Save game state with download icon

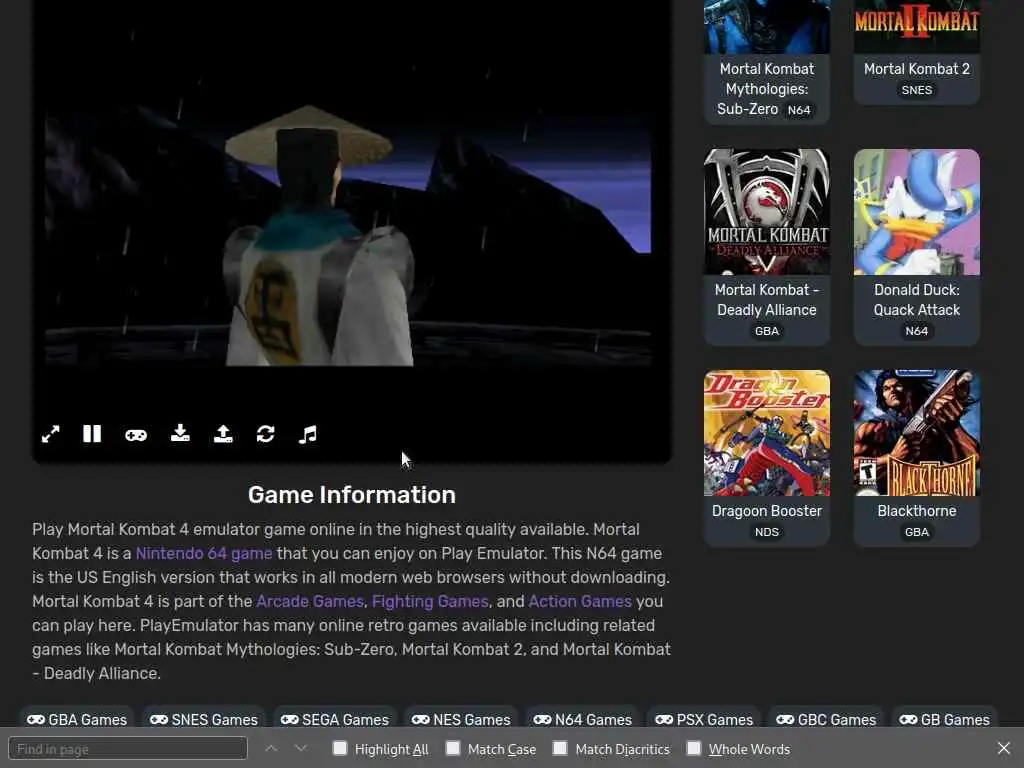tap(180, 434)
